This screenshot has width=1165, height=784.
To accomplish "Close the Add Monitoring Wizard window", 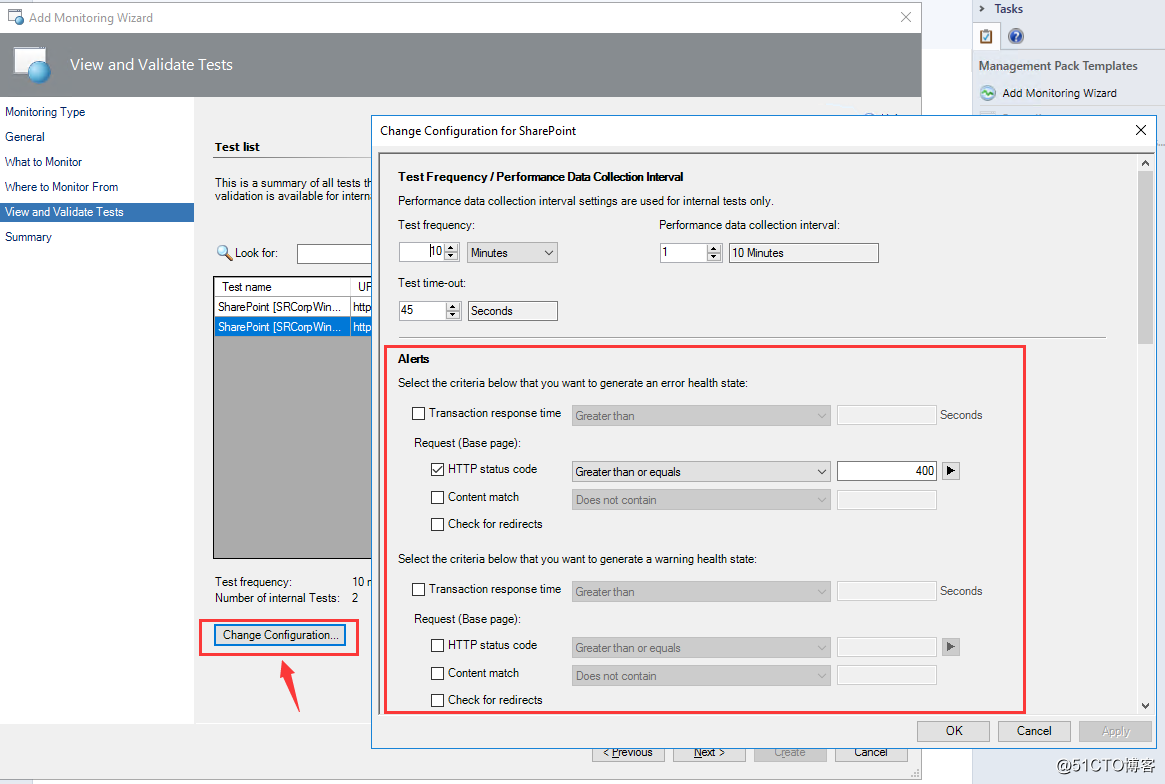I will point(906,17).
